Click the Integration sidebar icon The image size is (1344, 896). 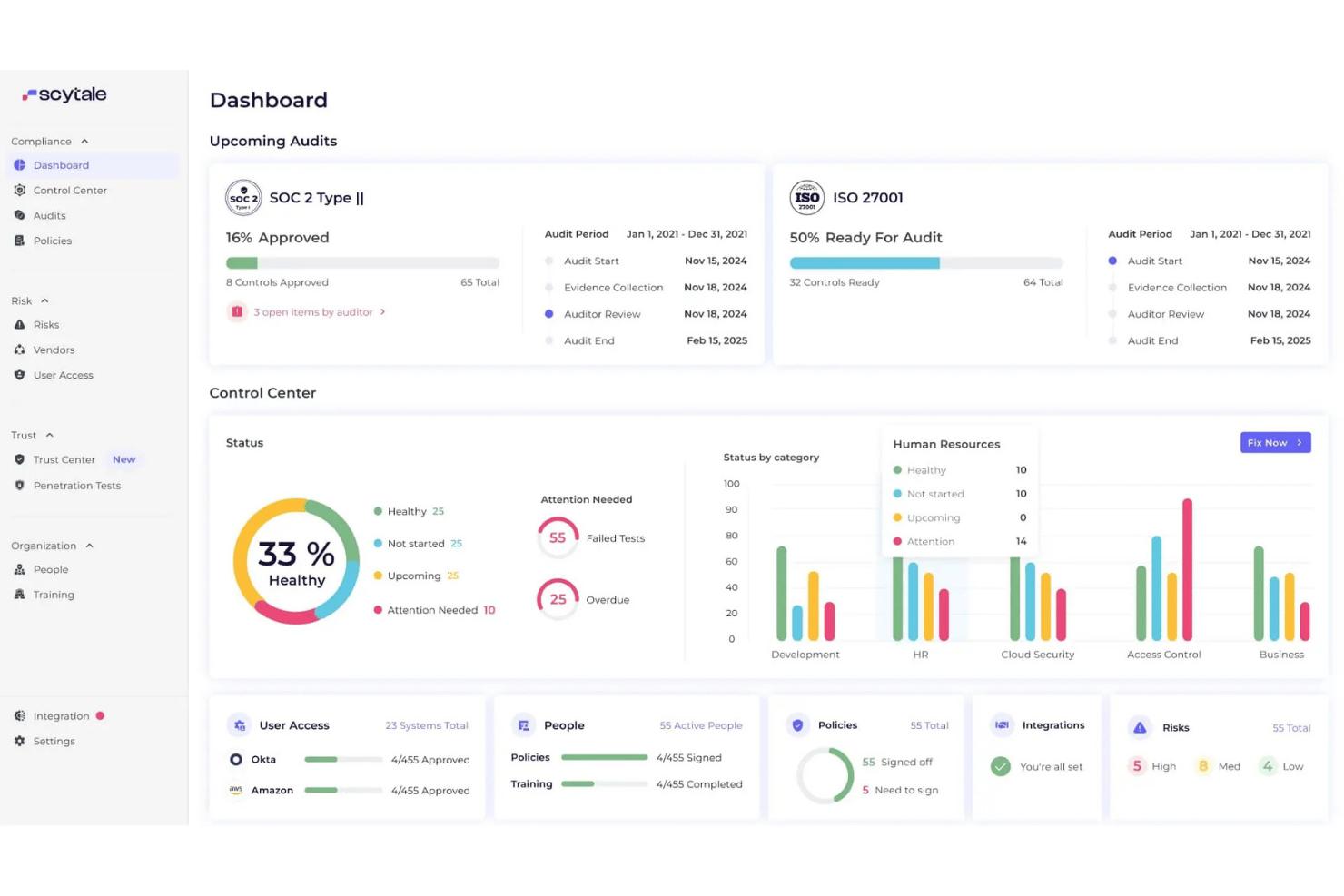tap(20, 716)
